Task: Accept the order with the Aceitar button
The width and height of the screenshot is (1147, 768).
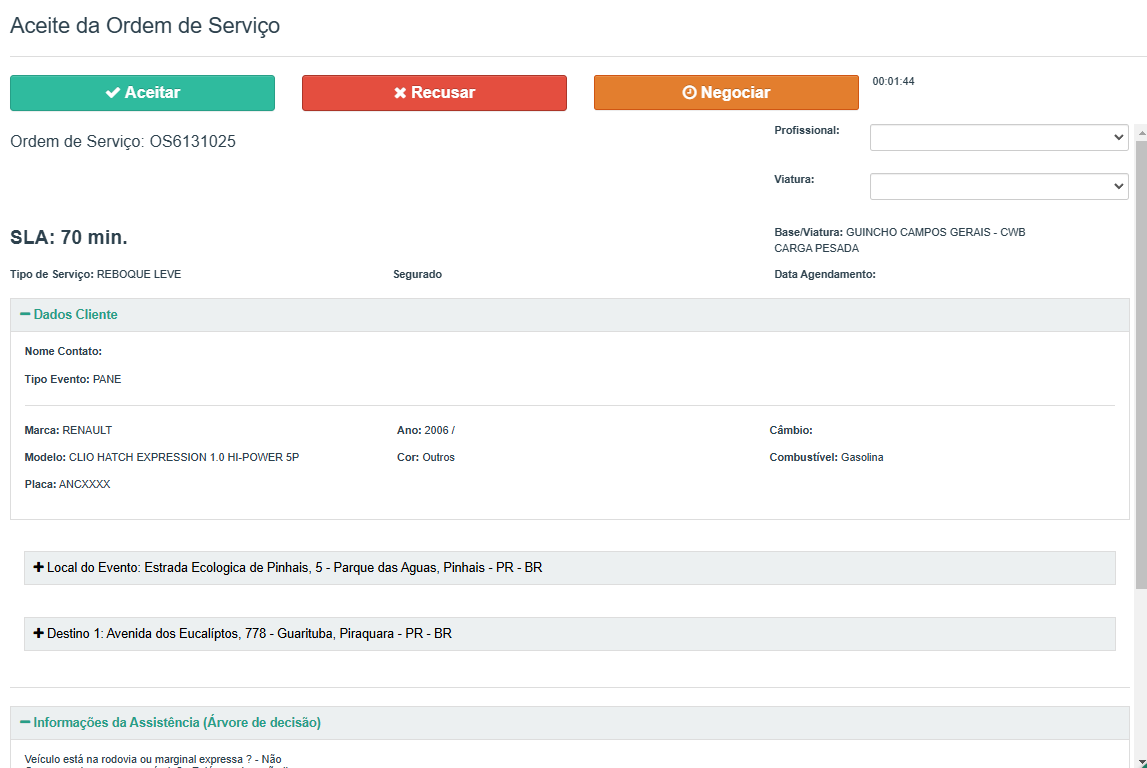Action: pyautogui.click(x=142, y=93)
